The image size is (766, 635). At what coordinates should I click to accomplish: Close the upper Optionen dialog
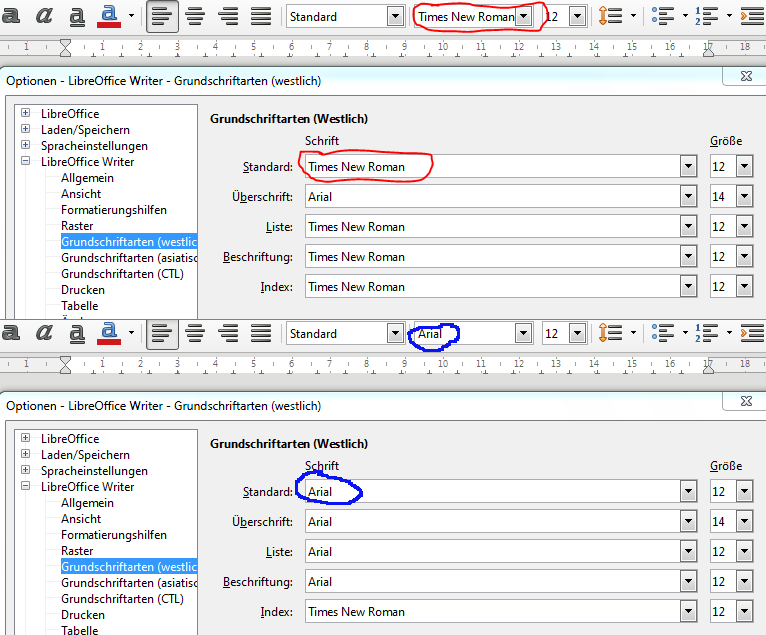(x=746, y=76)
